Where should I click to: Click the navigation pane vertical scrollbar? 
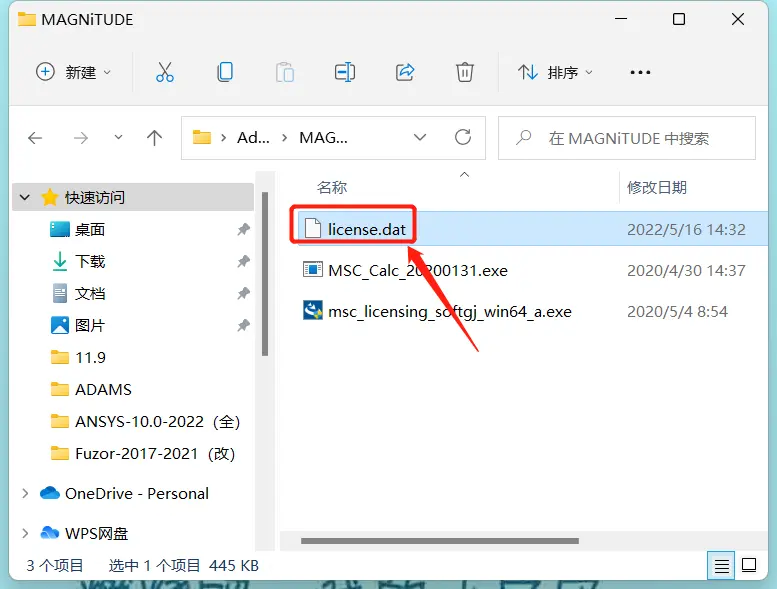click(265, 273)
